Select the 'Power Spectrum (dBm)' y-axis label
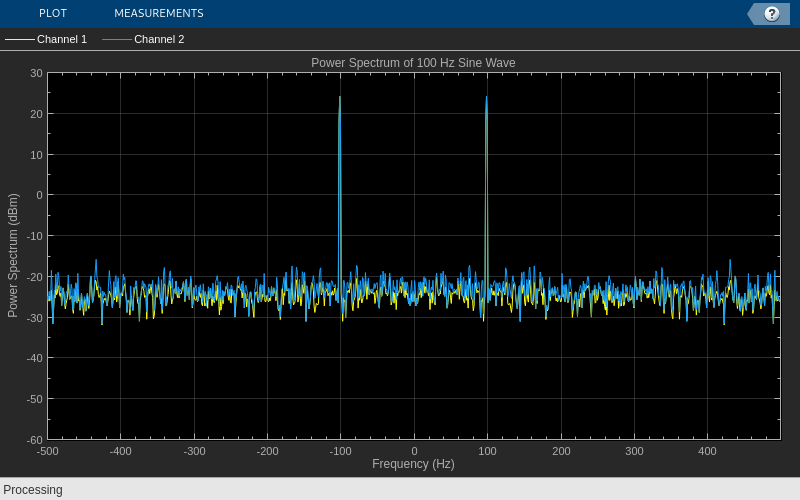 coord(13,256)
